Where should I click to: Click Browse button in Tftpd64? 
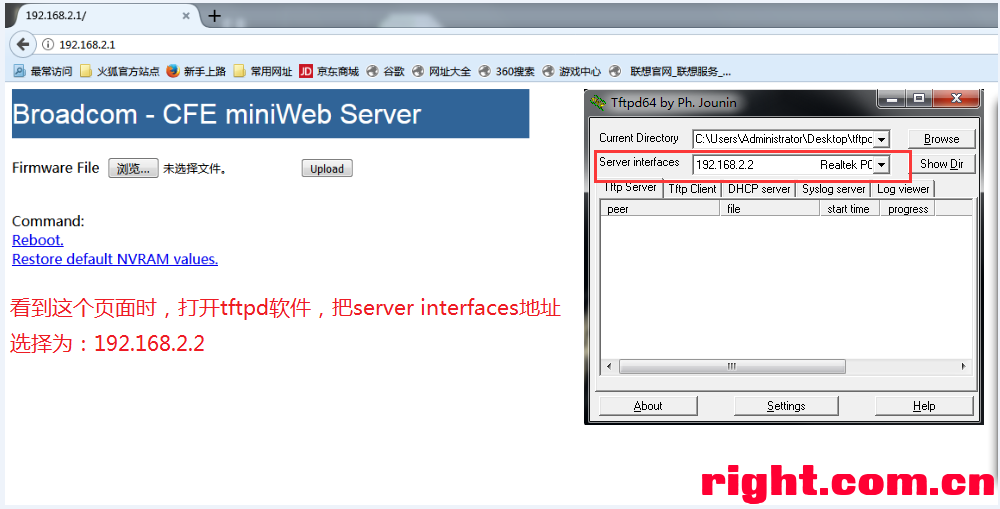pos(941,138)
